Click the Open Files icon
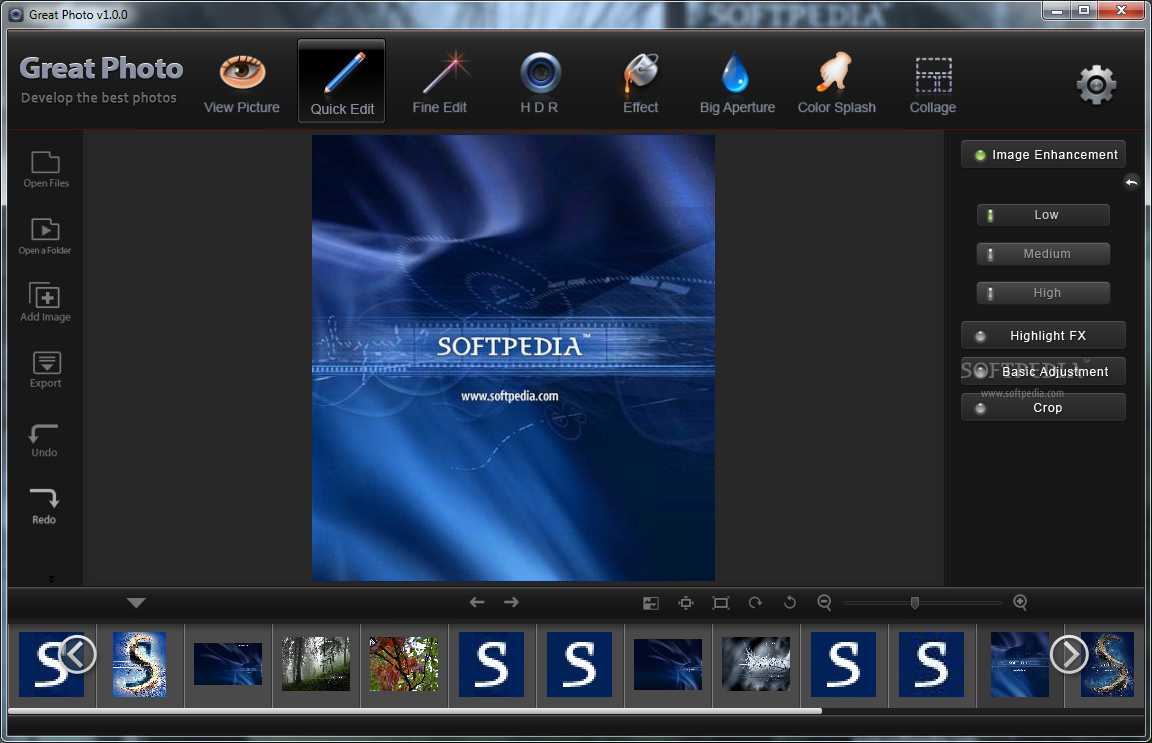The width and height of the screenshot is (1152, 743). pos(46,169)
